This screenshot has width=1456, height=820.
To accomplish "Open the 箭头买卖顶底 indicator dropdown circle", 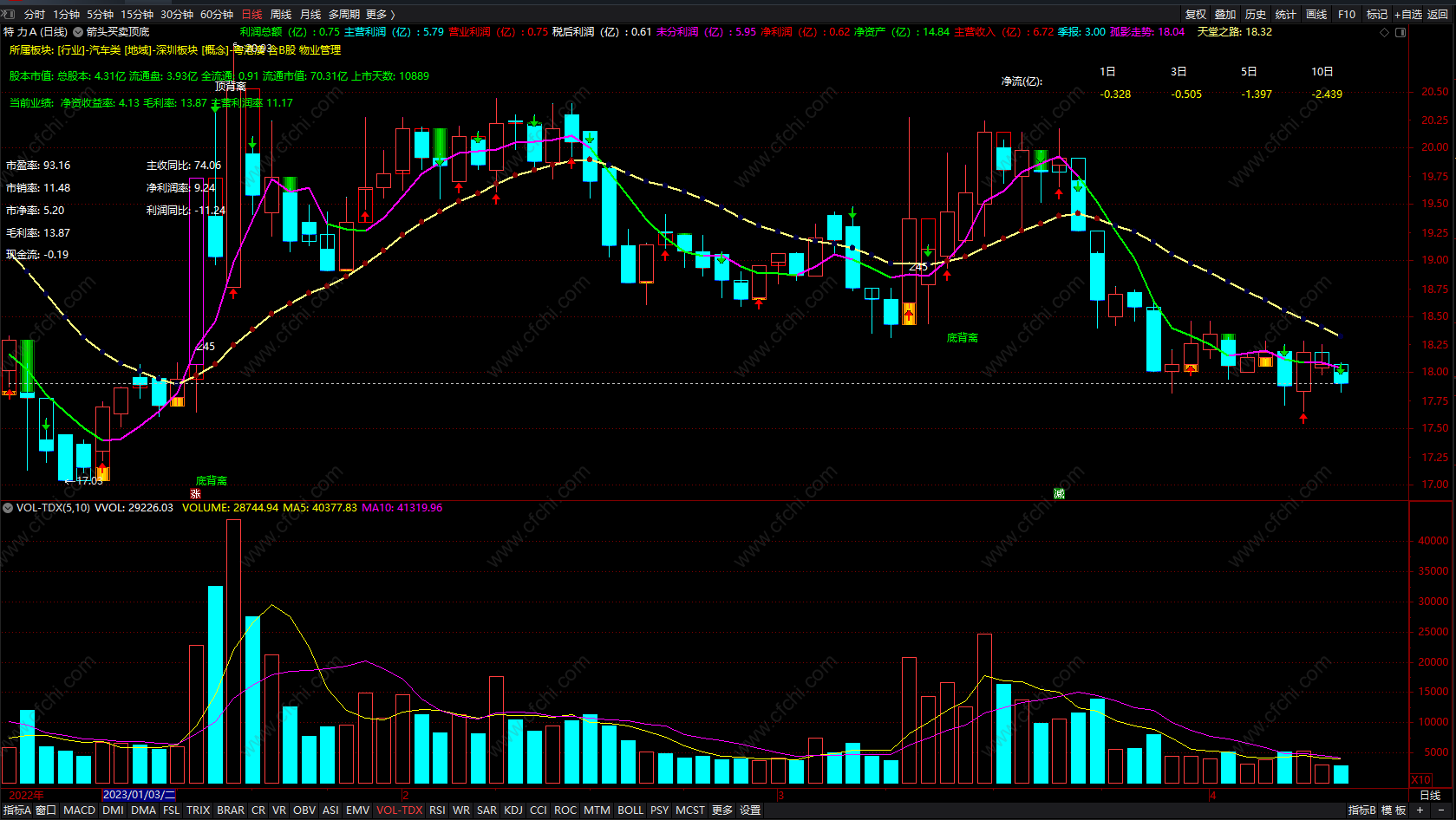I will click(x=78, y=32).
